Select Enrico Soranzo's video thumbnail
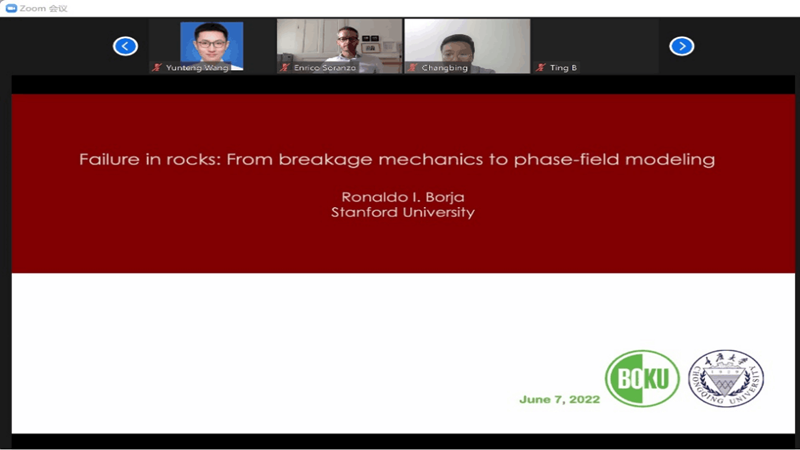The height and width of the screenshot is (450, 800). pyautogui.click(x=339, y=46)
